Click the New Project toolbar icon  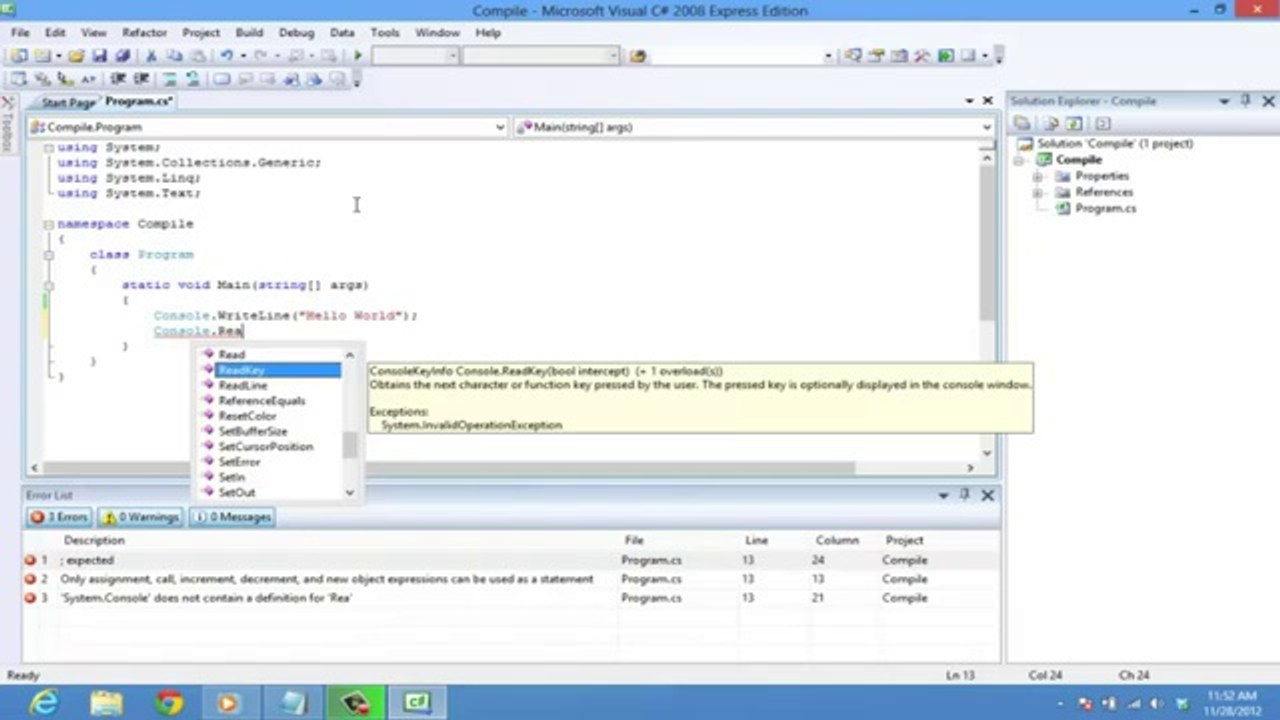click(x=19, y=56)
